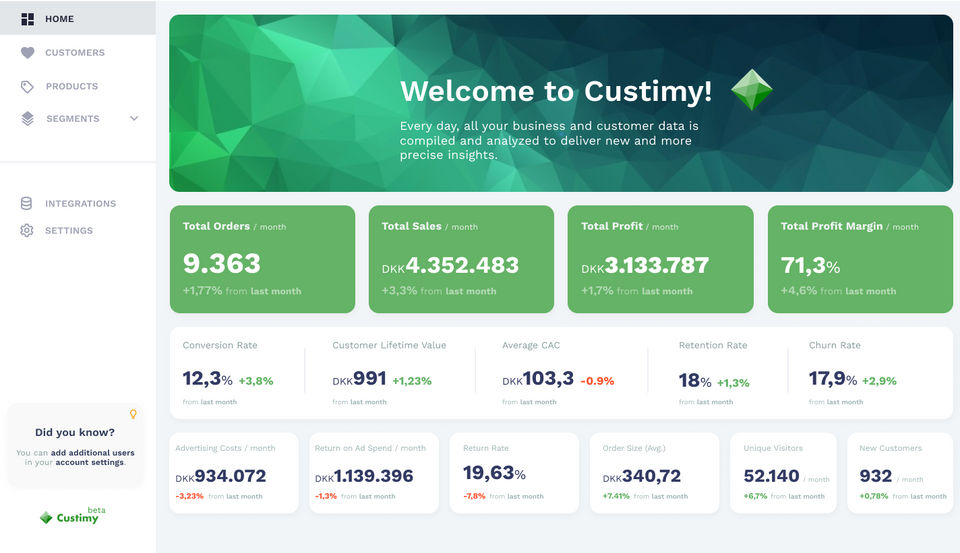Click Average CAC value DKK103,3
The image size is (960, 553).
[x=538, y=379]
